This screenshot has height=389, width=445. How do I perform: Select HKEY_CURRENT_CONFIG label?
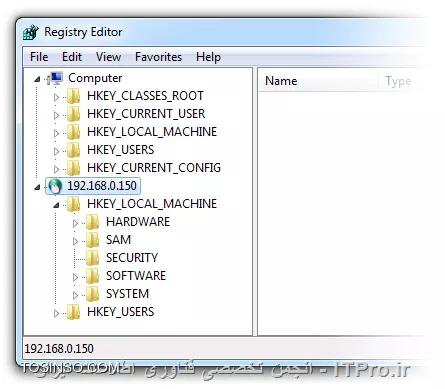click(x=154, y=168)
